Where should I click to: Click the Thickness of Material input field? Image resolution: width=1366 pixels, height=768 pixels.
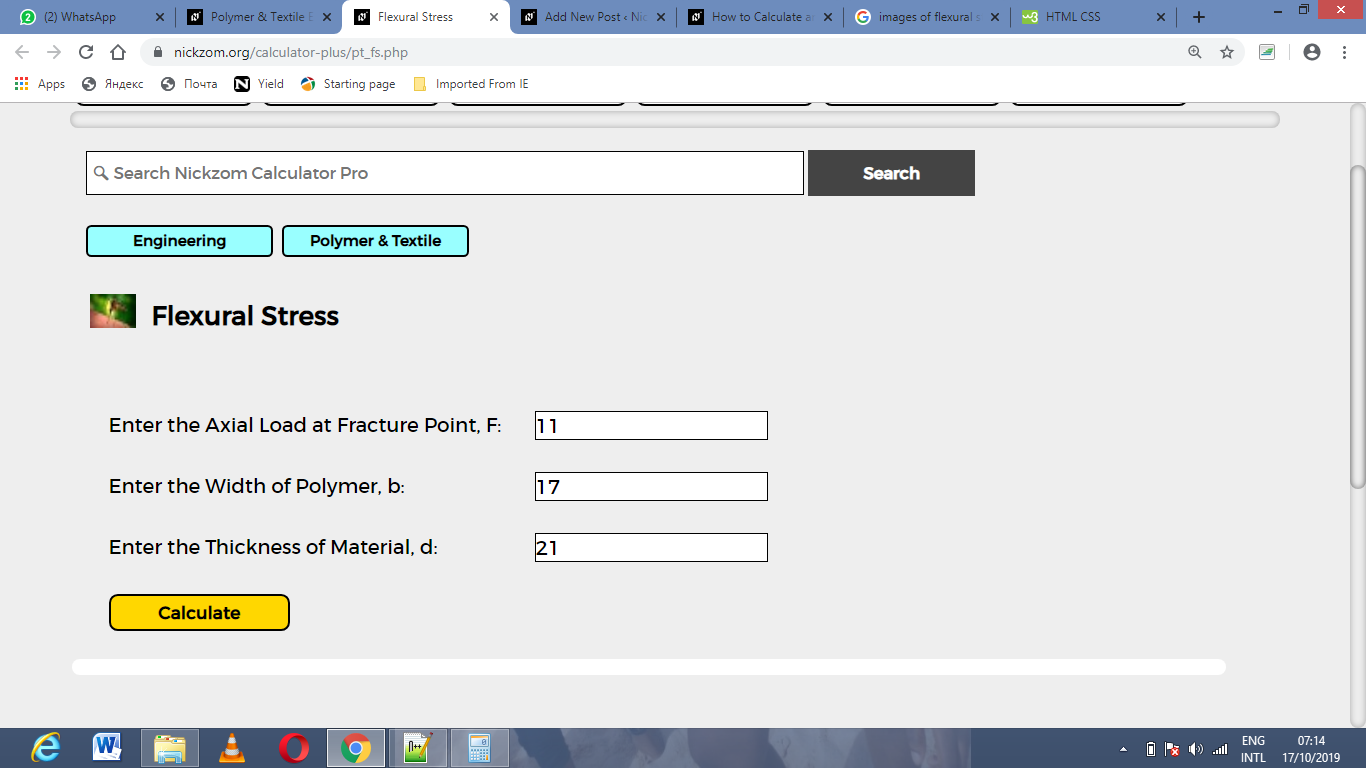(x=651, y=547)
